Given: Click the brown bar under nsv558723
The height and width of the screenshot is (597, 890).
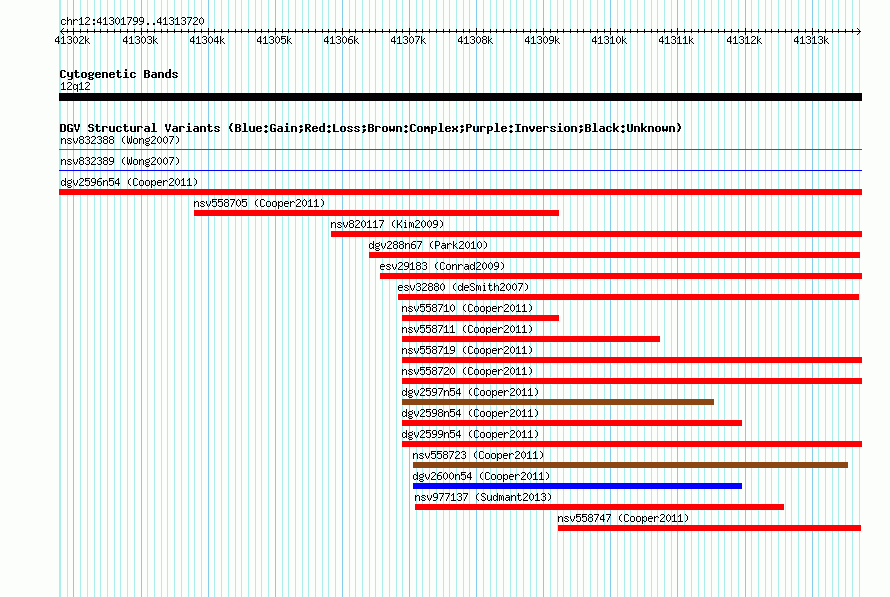Looking at the screenshot, I should click(630, 465).
